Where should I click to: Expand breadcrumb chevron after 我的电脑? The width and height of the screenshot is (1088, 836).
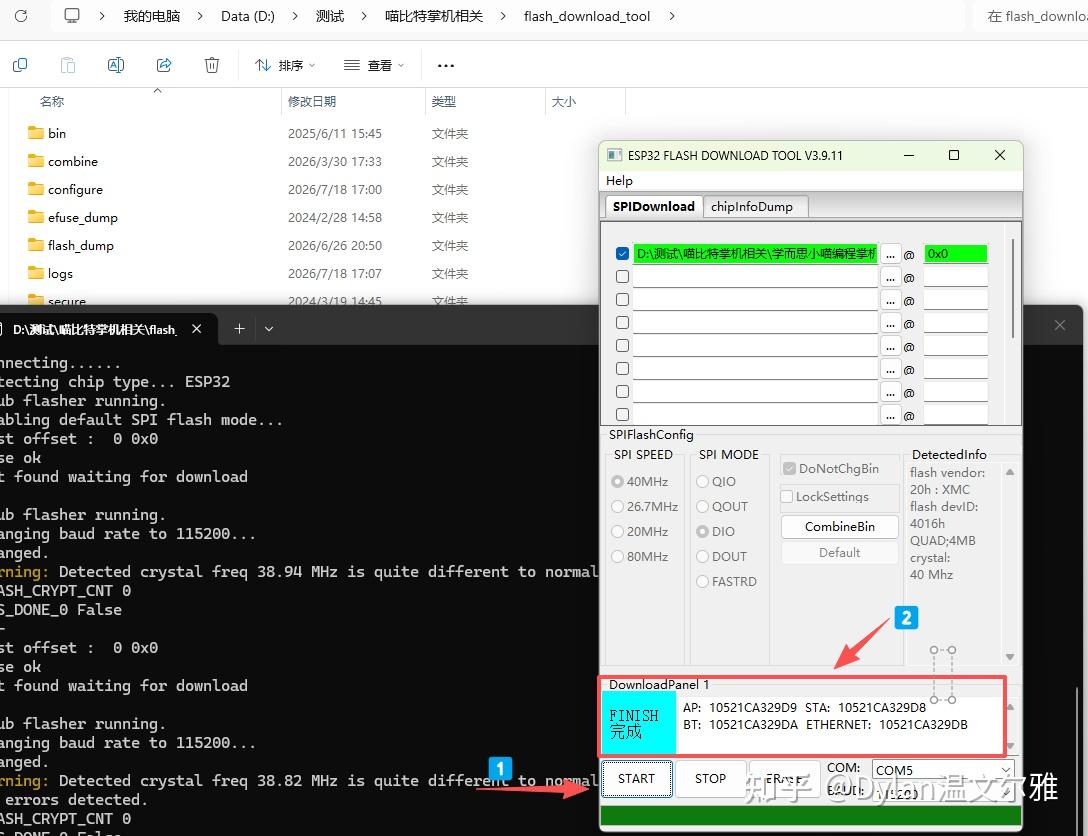point(200,16)
